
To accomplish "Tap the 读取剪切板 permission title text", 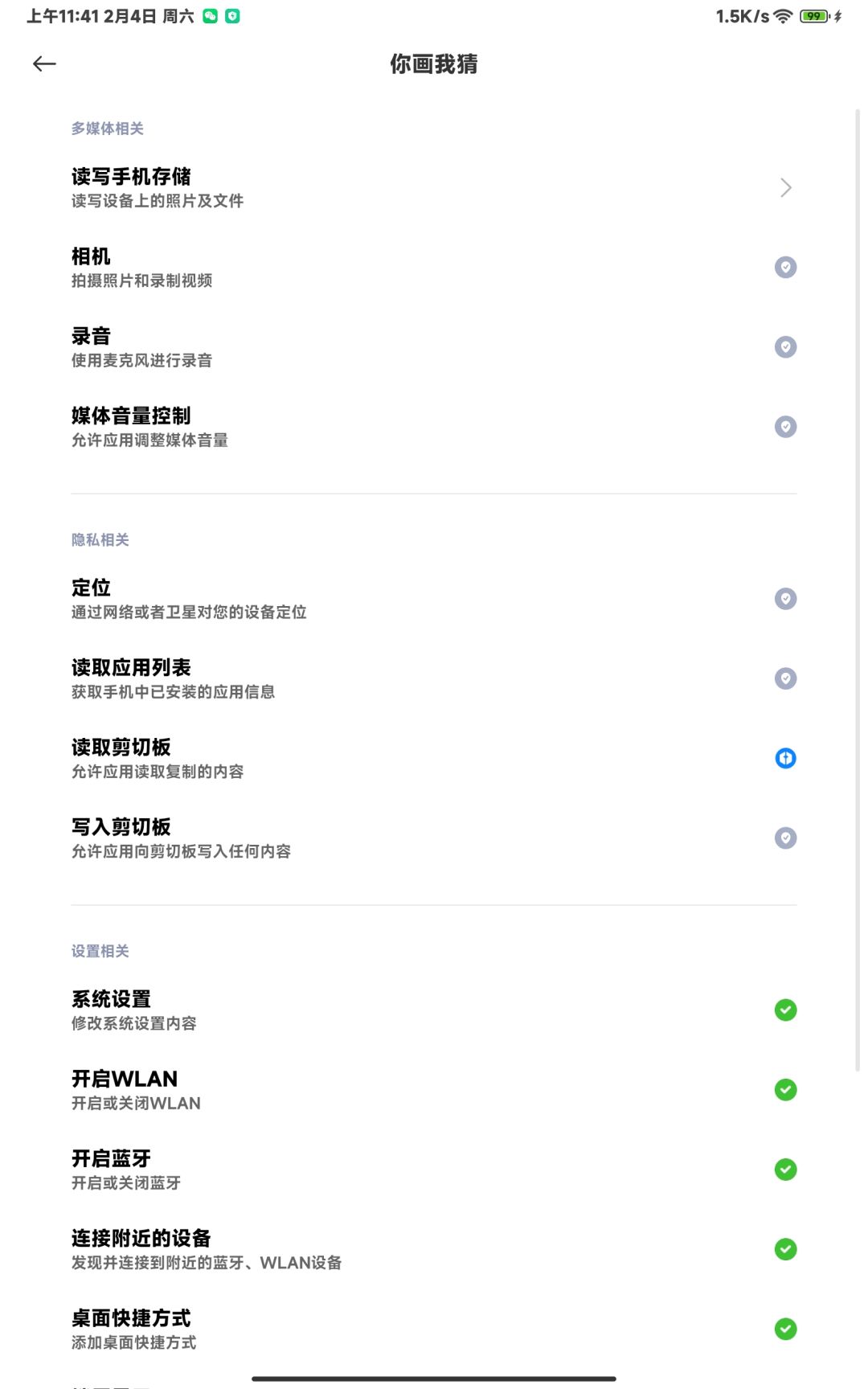I will pyautogui.click(x=121, y=748).
